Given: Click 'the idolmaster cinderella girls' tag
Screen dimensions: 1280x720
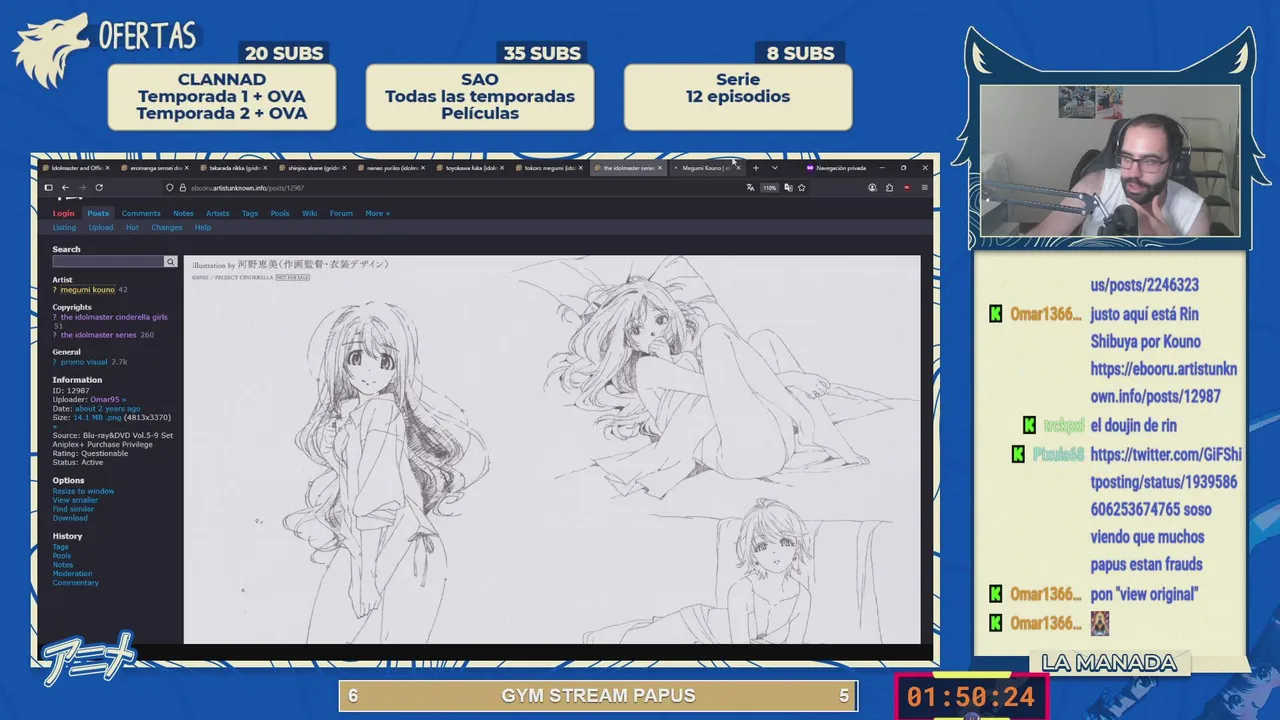Looking at the screenshot, I should click(x=114, y=317).
